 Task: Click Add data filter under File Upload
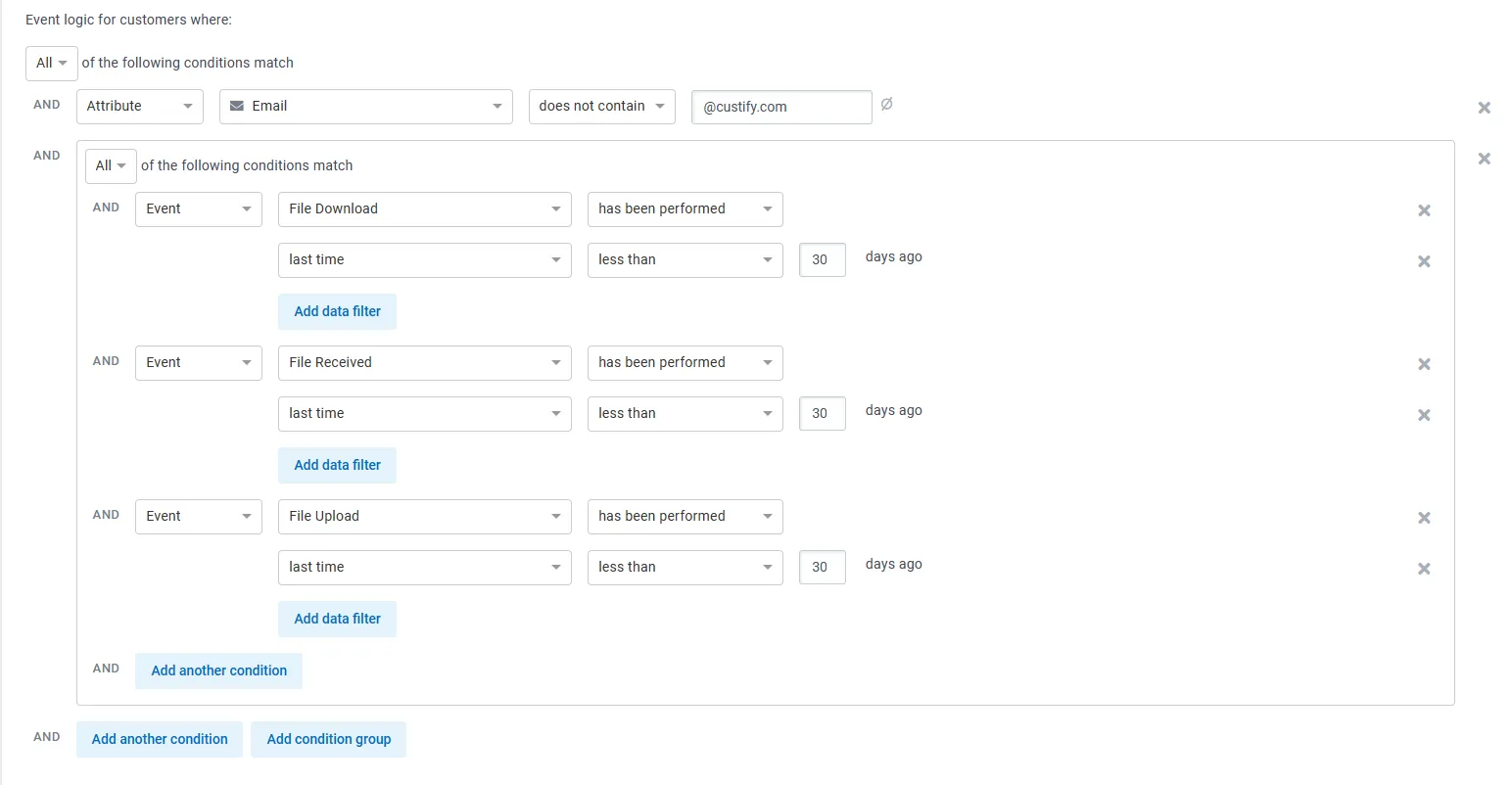pos(338,620)
